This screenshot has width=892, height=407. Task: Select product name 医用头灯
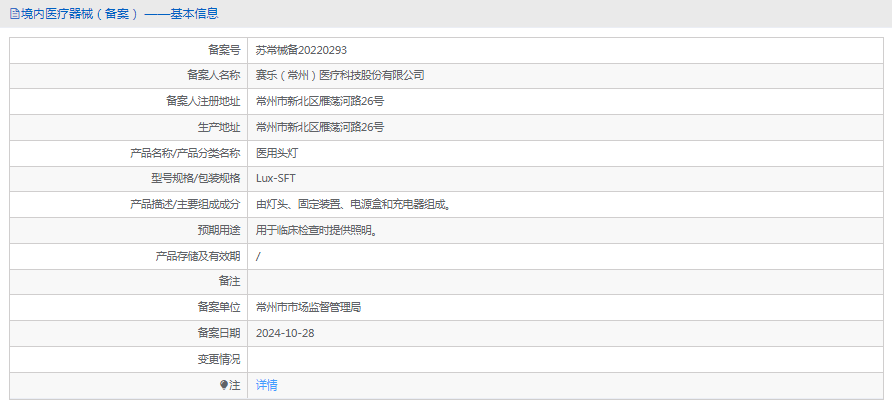point(277,153)
